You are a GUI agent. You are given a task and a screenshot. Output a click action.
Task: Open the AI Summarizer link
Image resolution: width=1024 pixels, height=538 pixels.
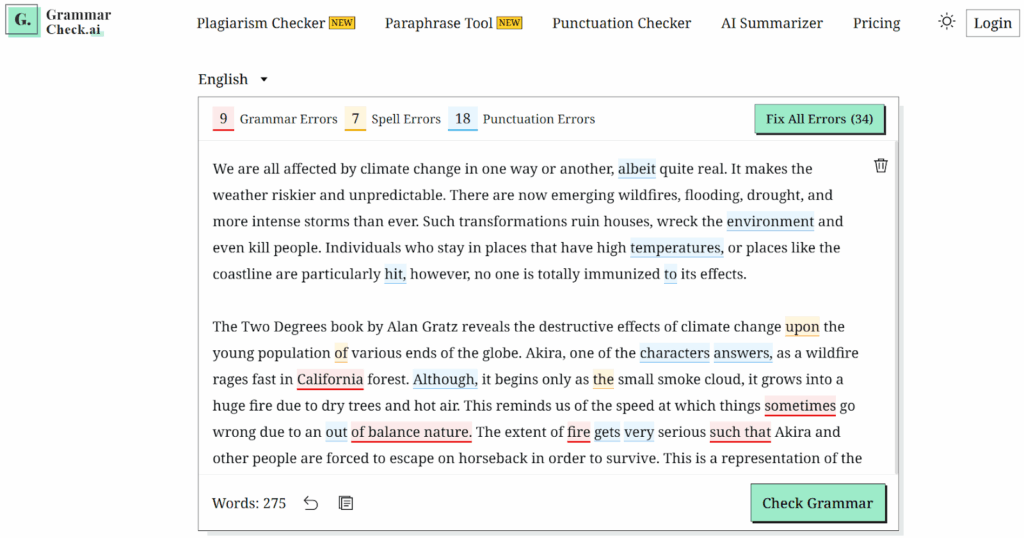(x=772, y=23)
